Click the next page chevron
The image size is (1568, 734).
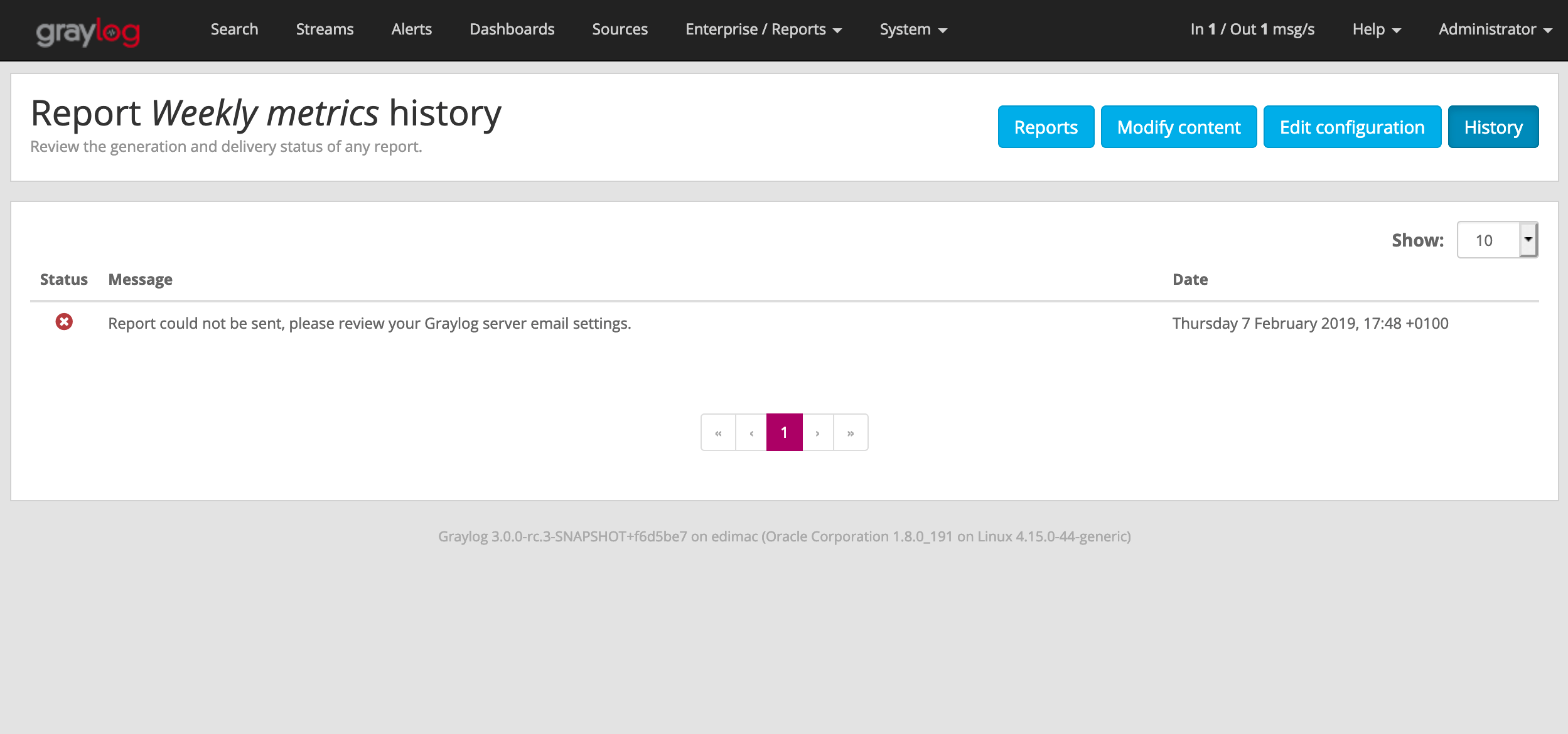(x=817, y=432)
